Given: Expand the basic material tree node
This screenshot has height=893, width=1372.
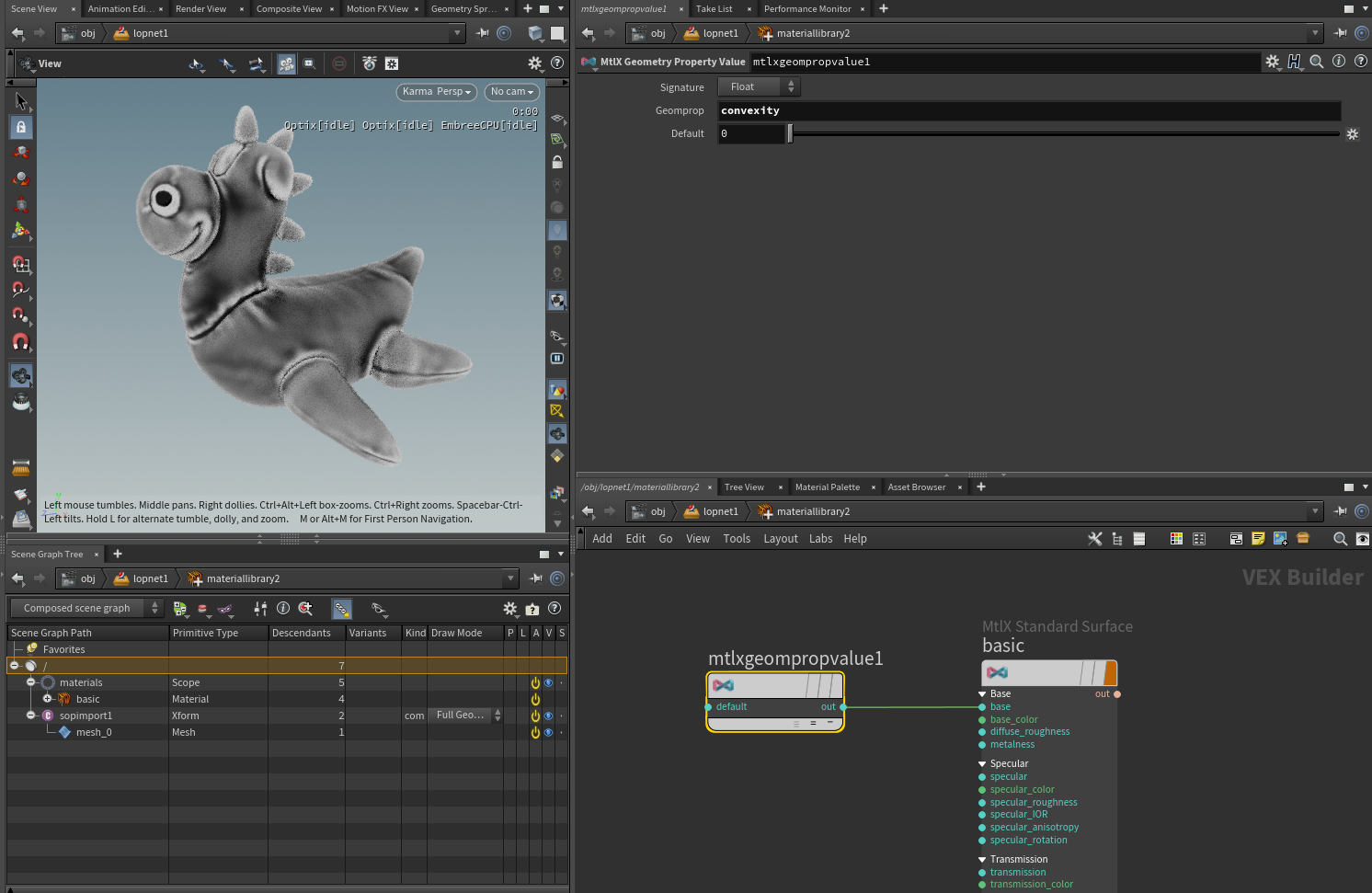Looking at the screenshot, I should pyautogui.click(x=47, y=699).
